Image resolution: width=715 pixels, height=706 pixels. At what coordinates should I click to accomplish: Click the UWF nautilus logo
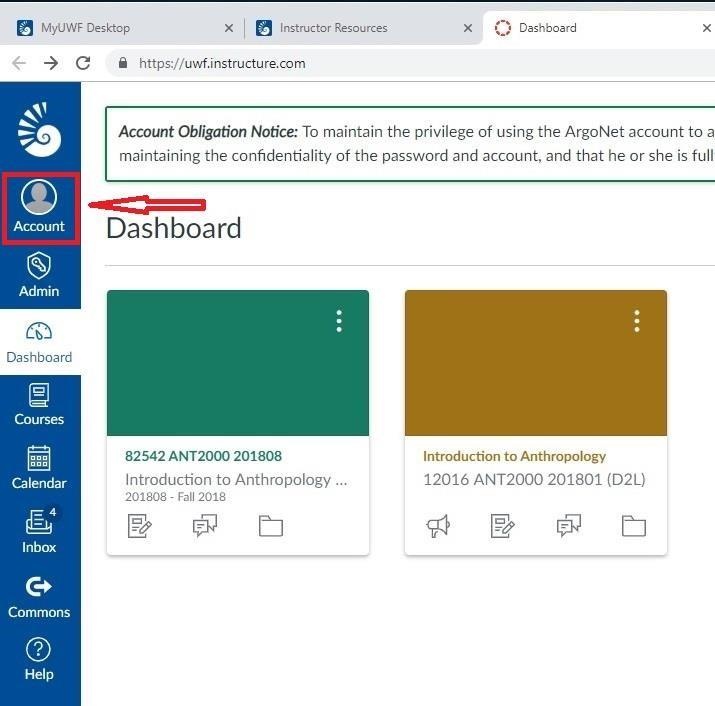pyautogui.click(x=39, y=130)
